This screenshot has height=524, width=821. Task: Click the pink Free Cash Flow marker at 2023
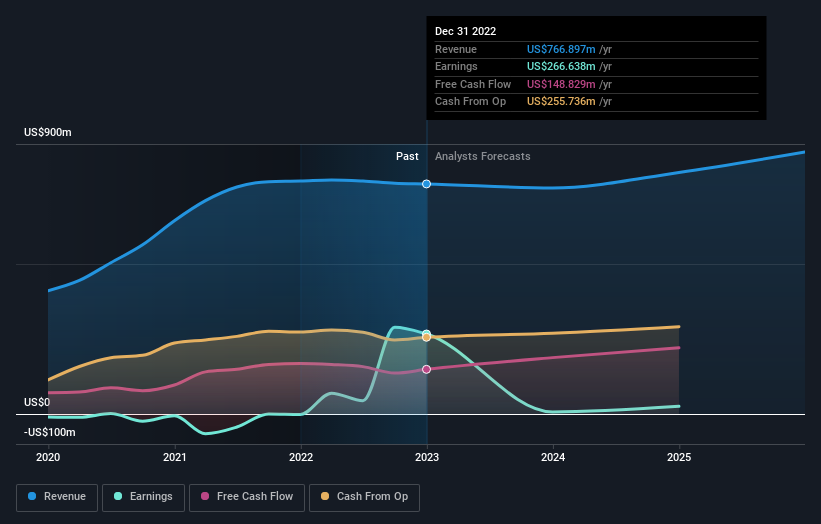coord(427,370)
